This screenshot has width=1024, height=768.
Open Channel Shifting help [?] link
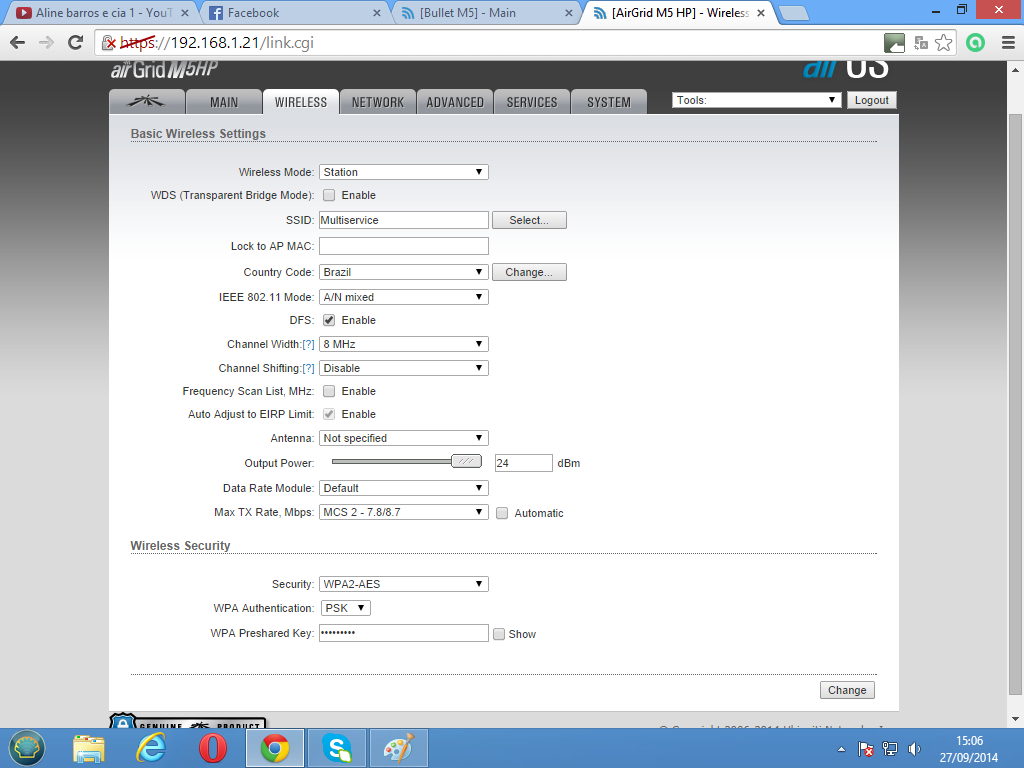coord(308,368)
